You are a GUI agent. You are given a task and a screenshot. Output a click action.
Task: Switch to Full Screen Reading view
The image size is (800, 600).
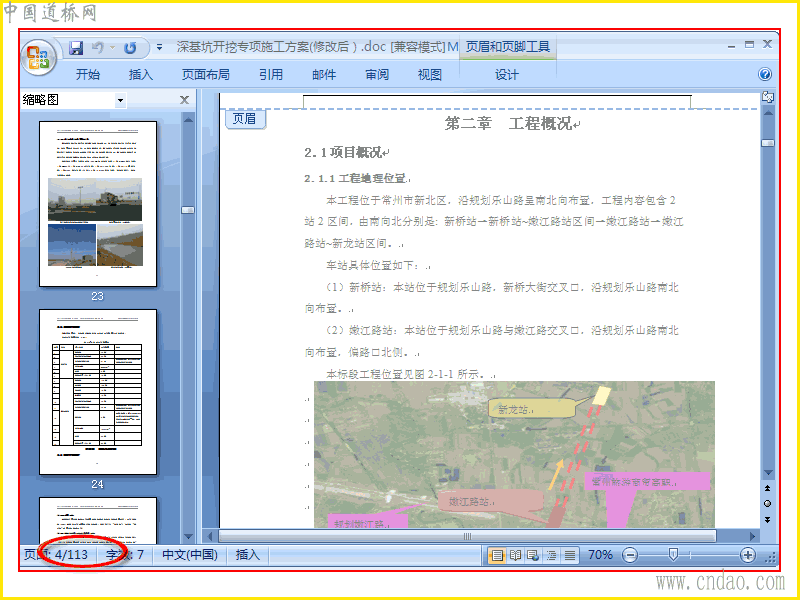tap(515, 555)
